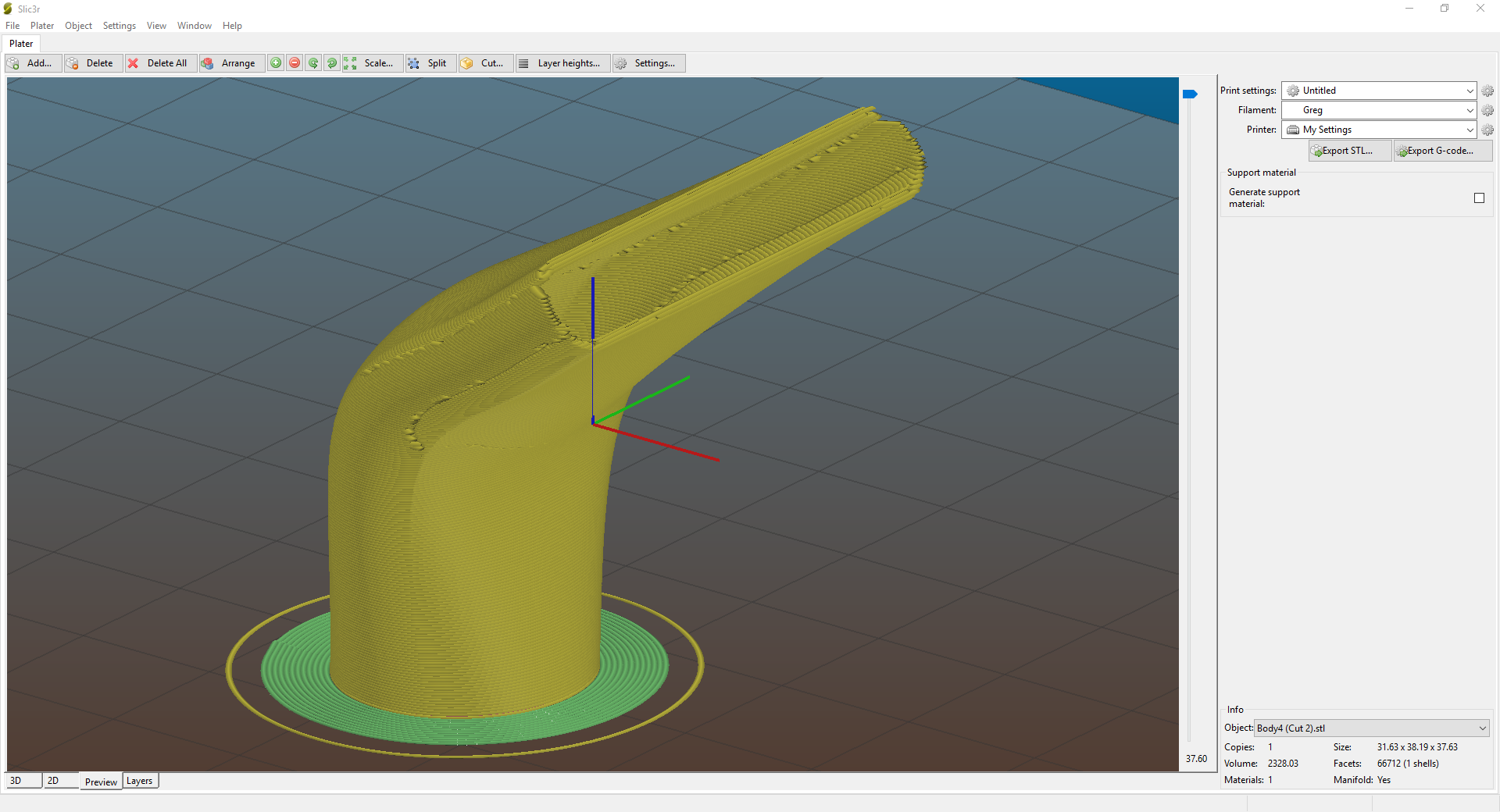The image size is (1500, 812).
Task: Open Print settings gear icon
Action: point(1487,91)
